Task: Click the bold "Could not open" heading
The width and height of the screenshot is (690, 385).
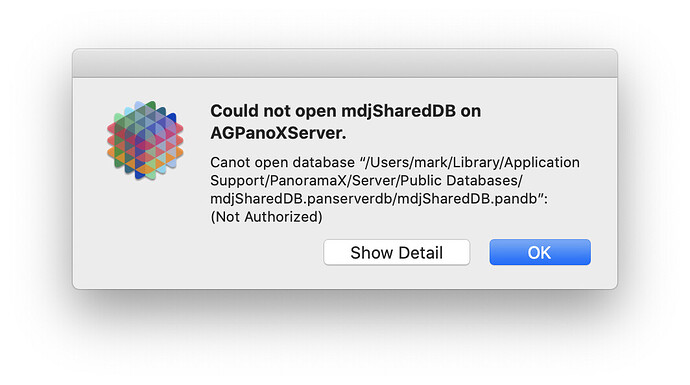Action: pyautogui.click(x=273, y=111)
